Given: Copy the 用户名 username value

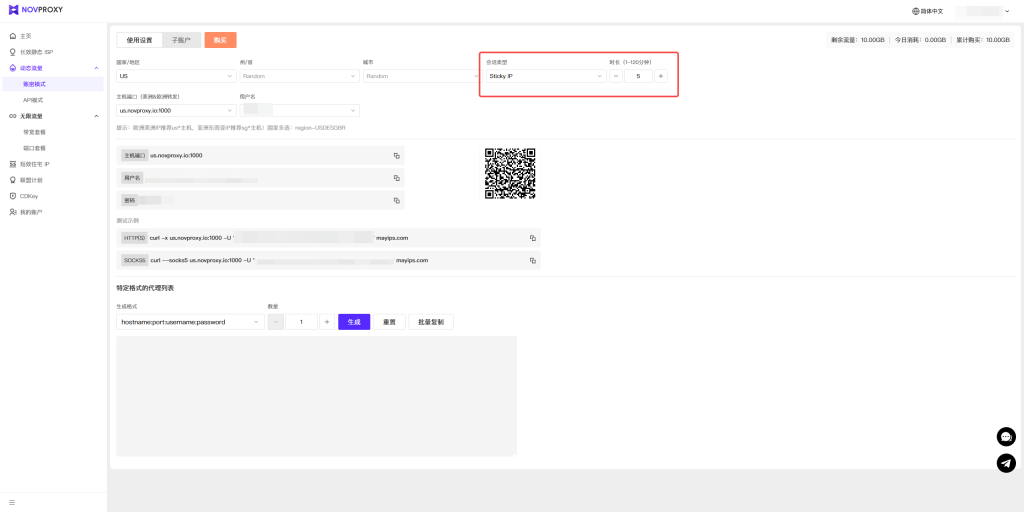Looking at the screenshot, I should (396, 178).
